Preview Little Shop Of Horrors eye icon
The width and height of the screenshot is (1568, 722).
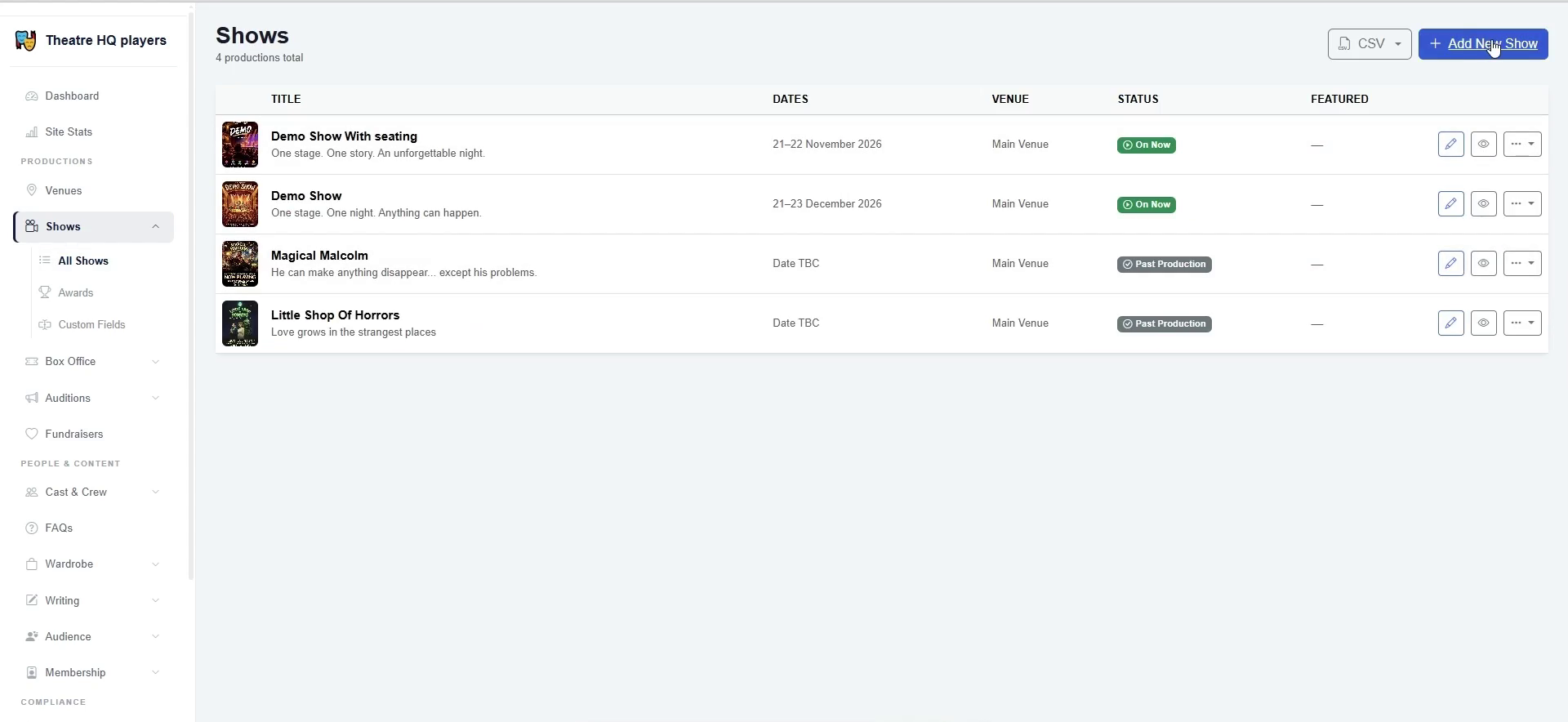[x=1484, y=323]
